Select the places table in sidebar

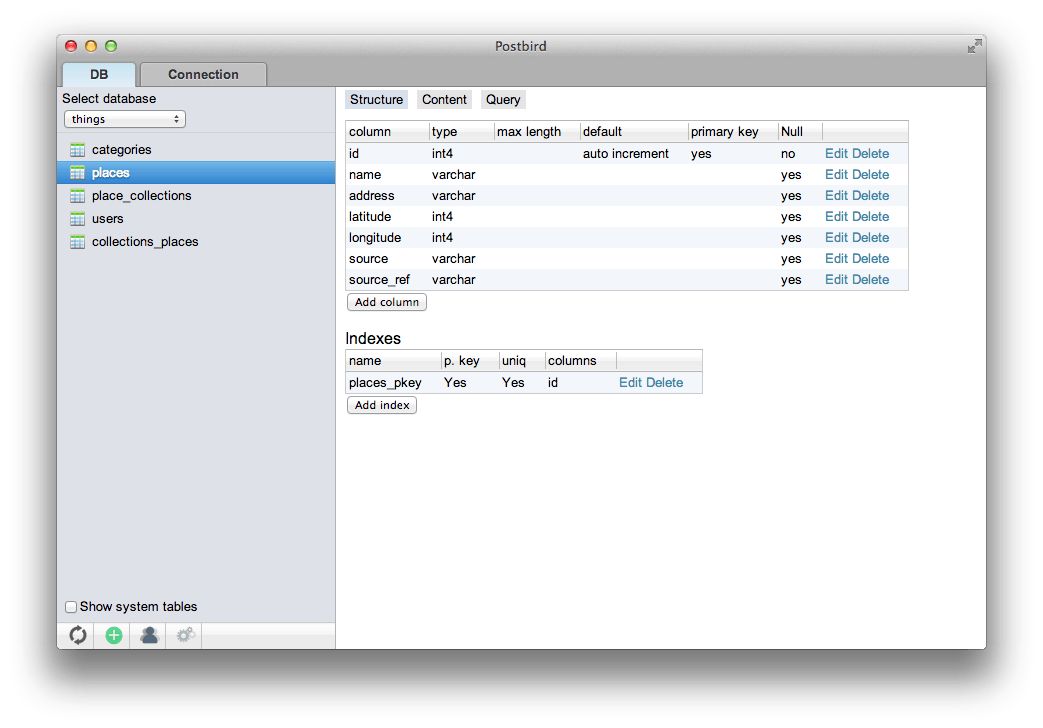coord(110,172)
